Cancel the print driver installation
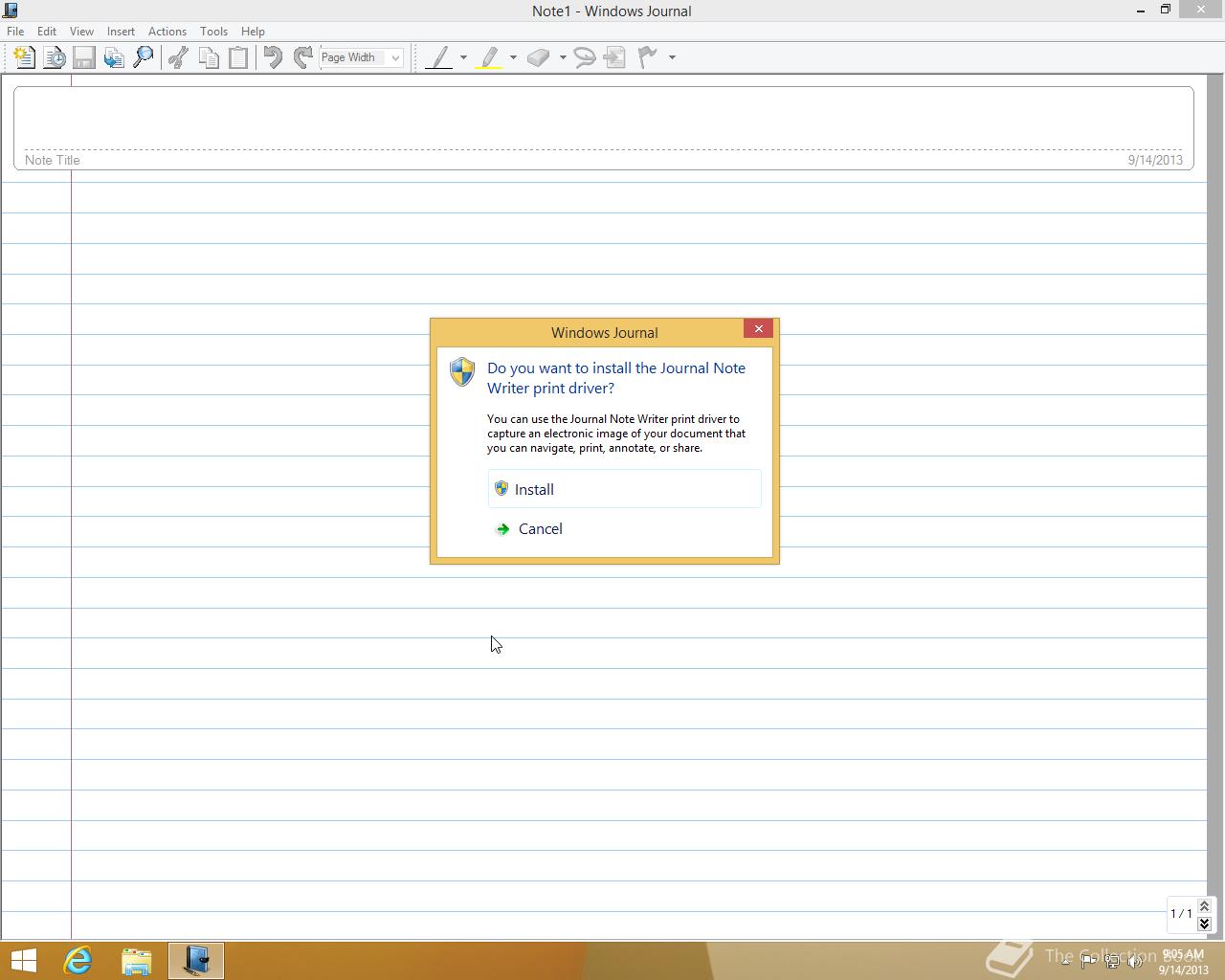The height and width of the screenshot is (980, 1225). click(624, 528)
